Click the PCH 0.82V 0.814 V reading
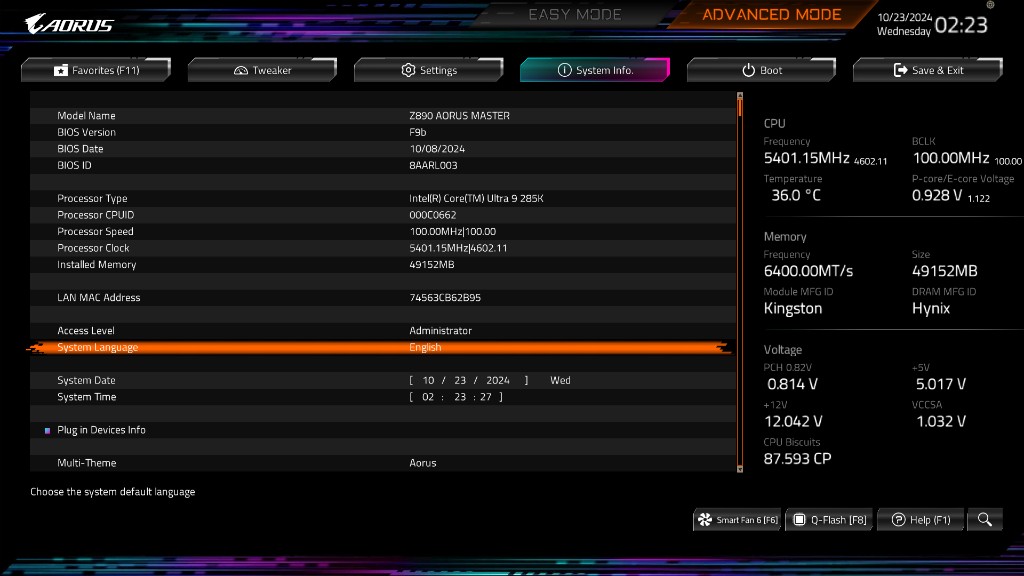1024x576 pixels. pos(792,384)
